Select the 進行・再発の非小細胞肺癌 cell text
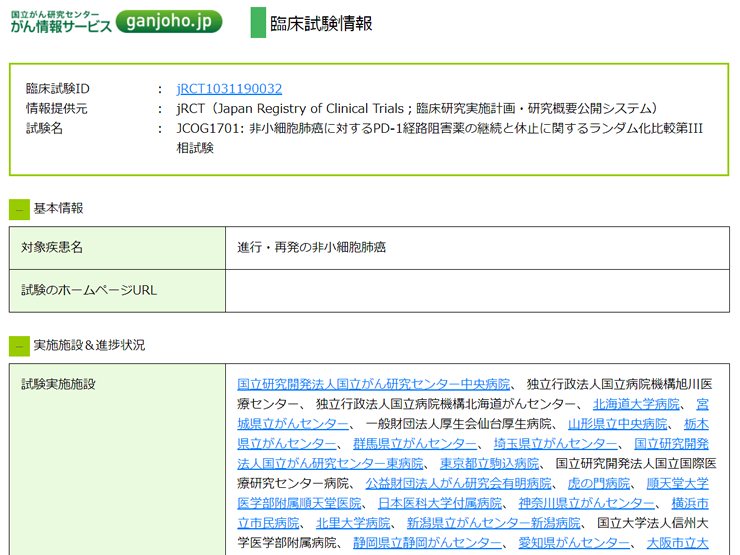The image size is (740, 555). click(x=311, y=247)
